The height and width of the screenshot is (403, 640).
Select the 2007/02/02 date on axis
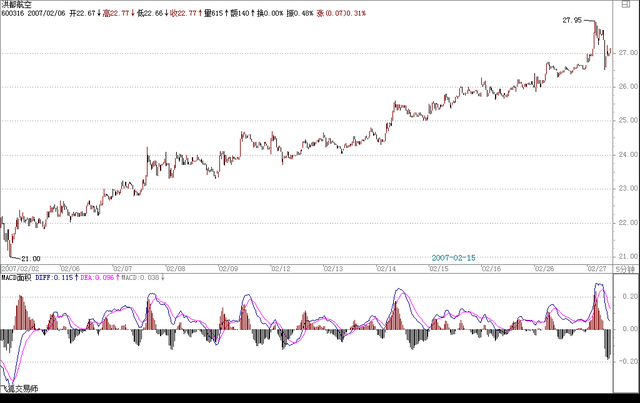(20, 269)
